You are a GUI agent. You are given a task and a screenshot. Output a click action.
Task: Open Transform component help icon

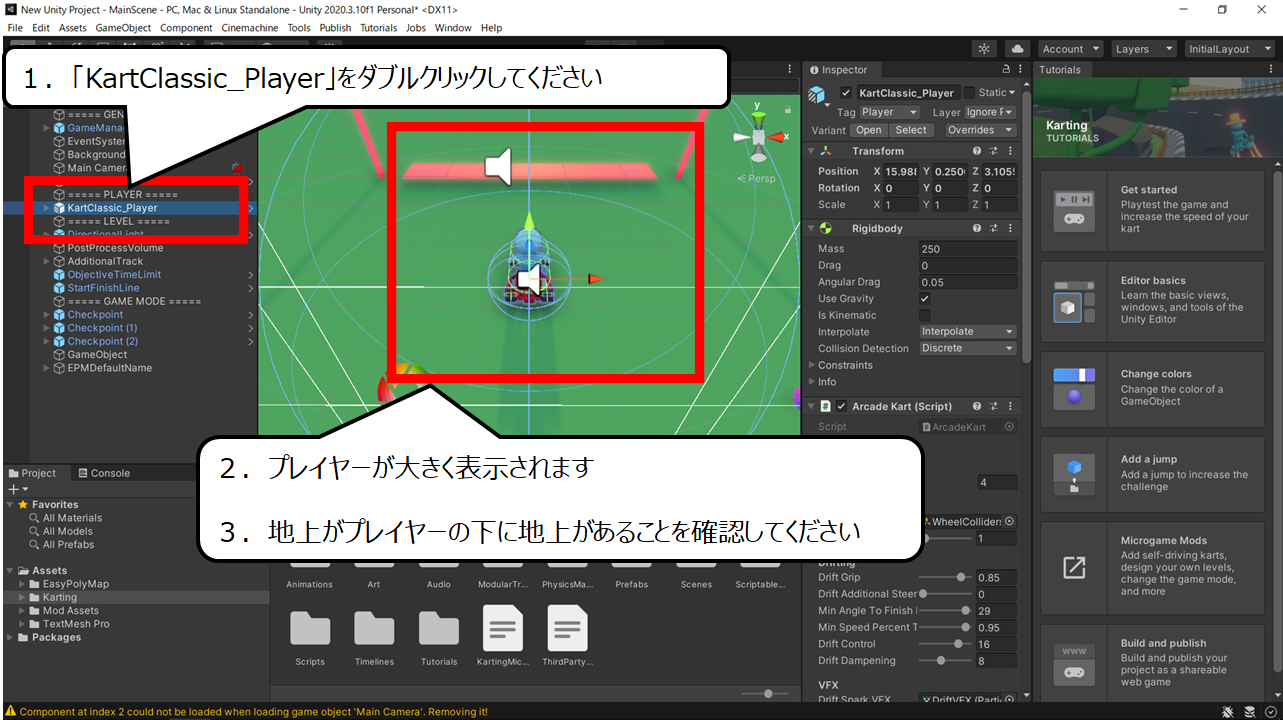pyautogui.click(x=977, y=151)
